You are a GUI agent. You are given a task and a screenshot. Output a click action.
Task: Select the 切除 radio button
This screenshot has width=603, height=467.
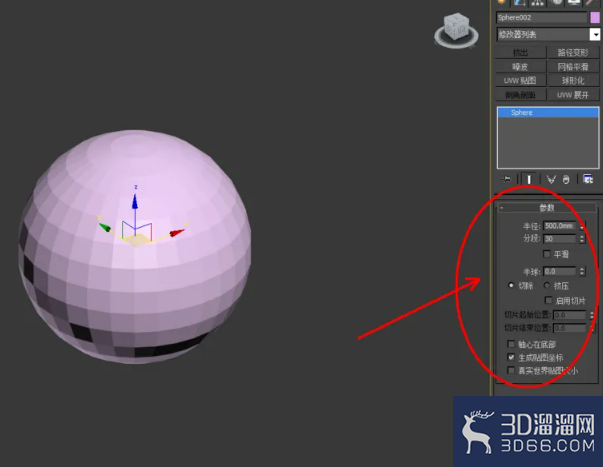click(511, 285)
